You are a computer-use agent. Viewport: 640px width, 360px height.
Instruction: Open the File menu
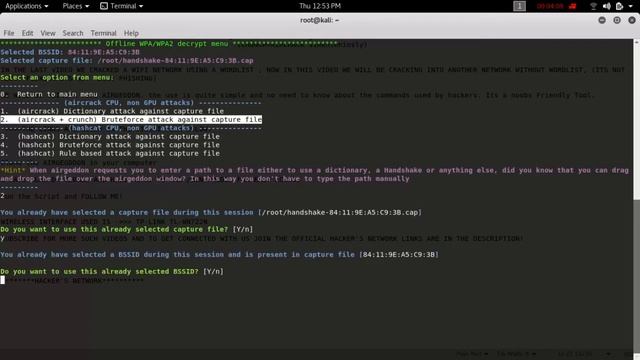[9, 33]
